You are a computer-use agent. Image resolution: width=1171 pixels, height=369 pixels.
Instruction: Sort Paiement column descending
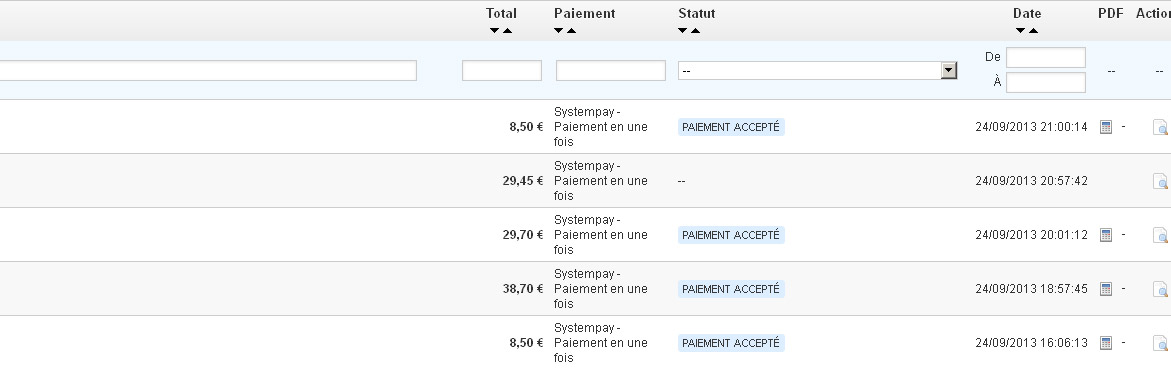[559, 31]
